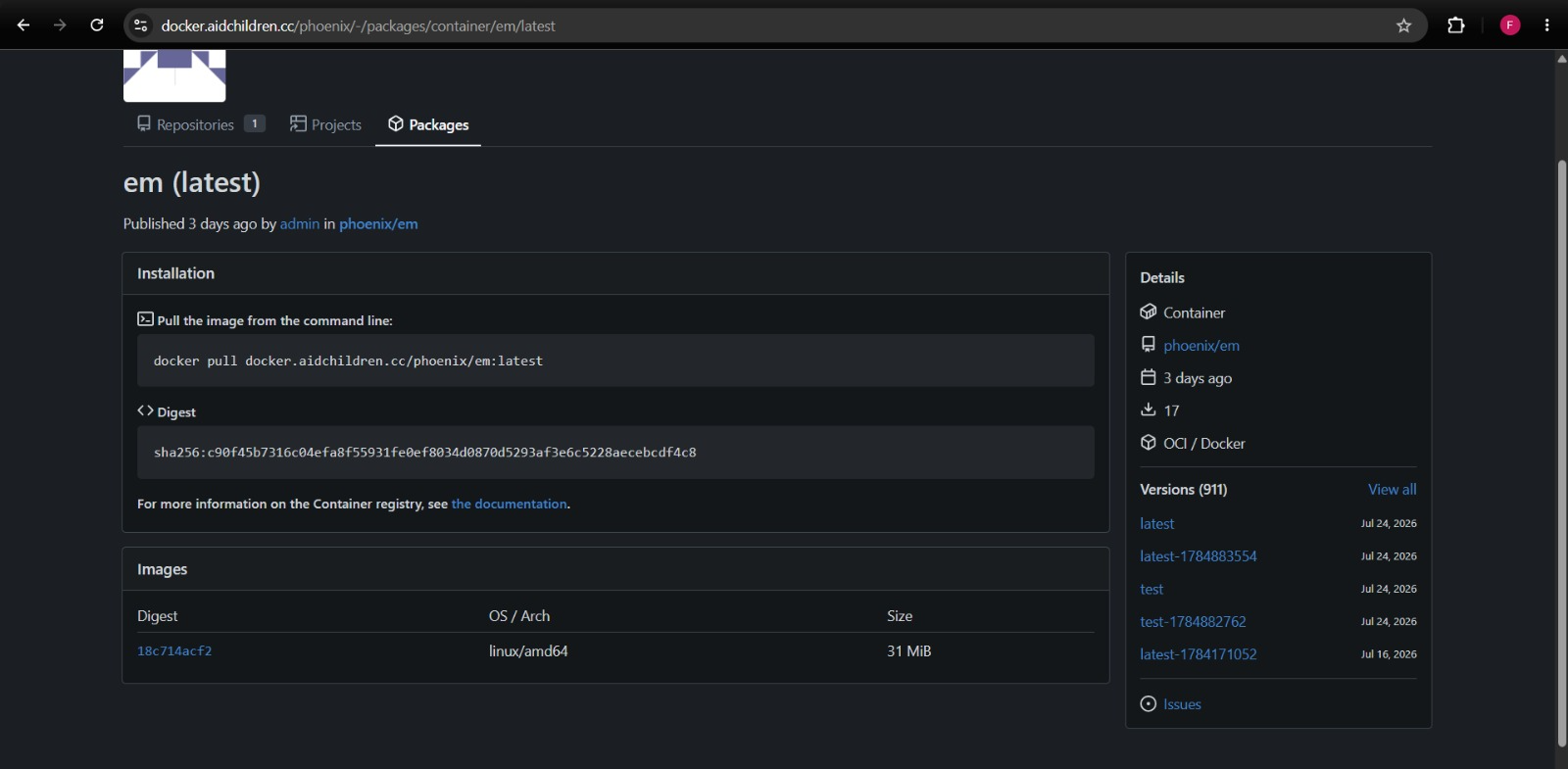Open the test version link
This screenshot has height=769, width=1568.
point(1151,590)
